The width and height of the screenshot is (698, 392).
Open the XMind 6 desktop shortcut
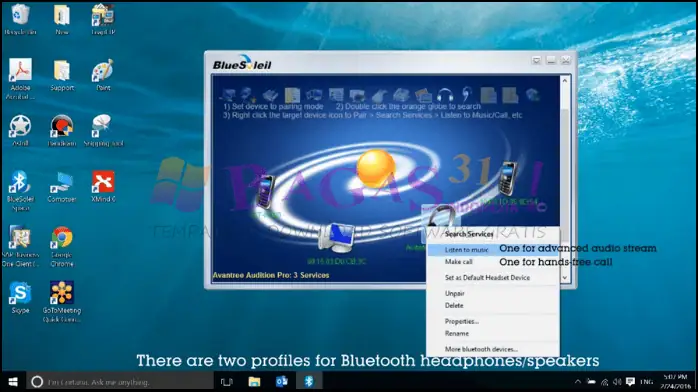(103, 186)
